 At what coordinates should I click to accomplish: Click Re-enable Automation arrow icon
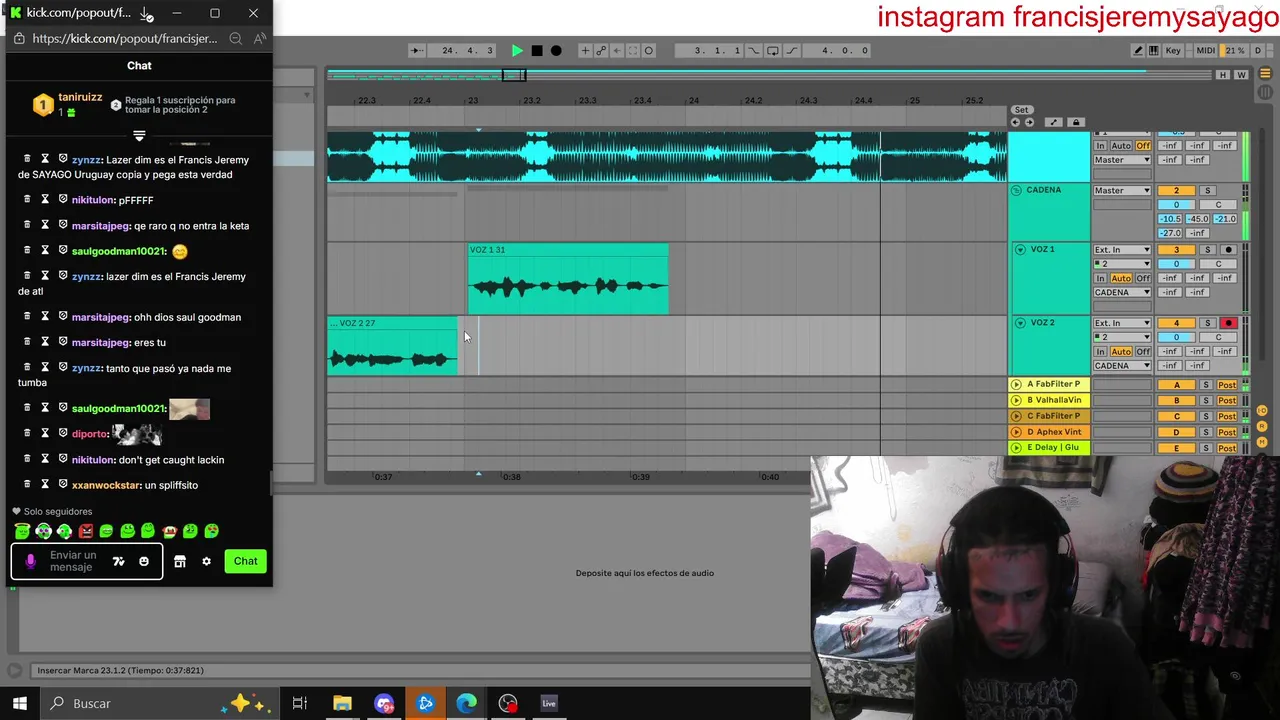pos(617,50)
